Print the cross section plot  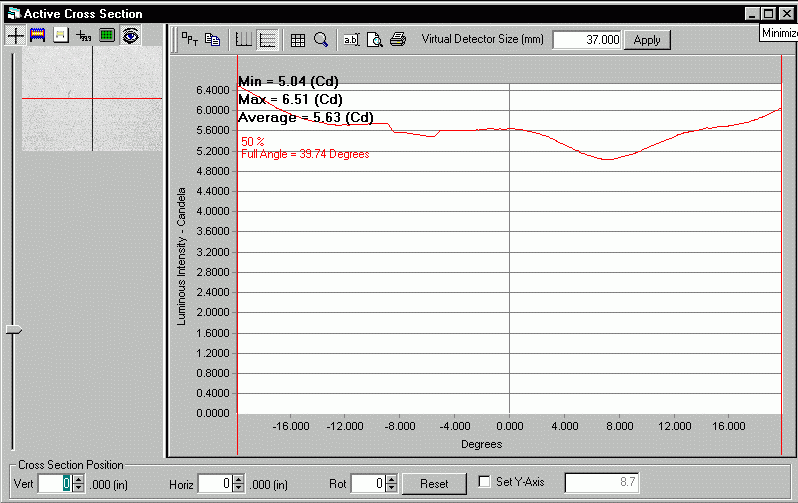tap(398, 39)
